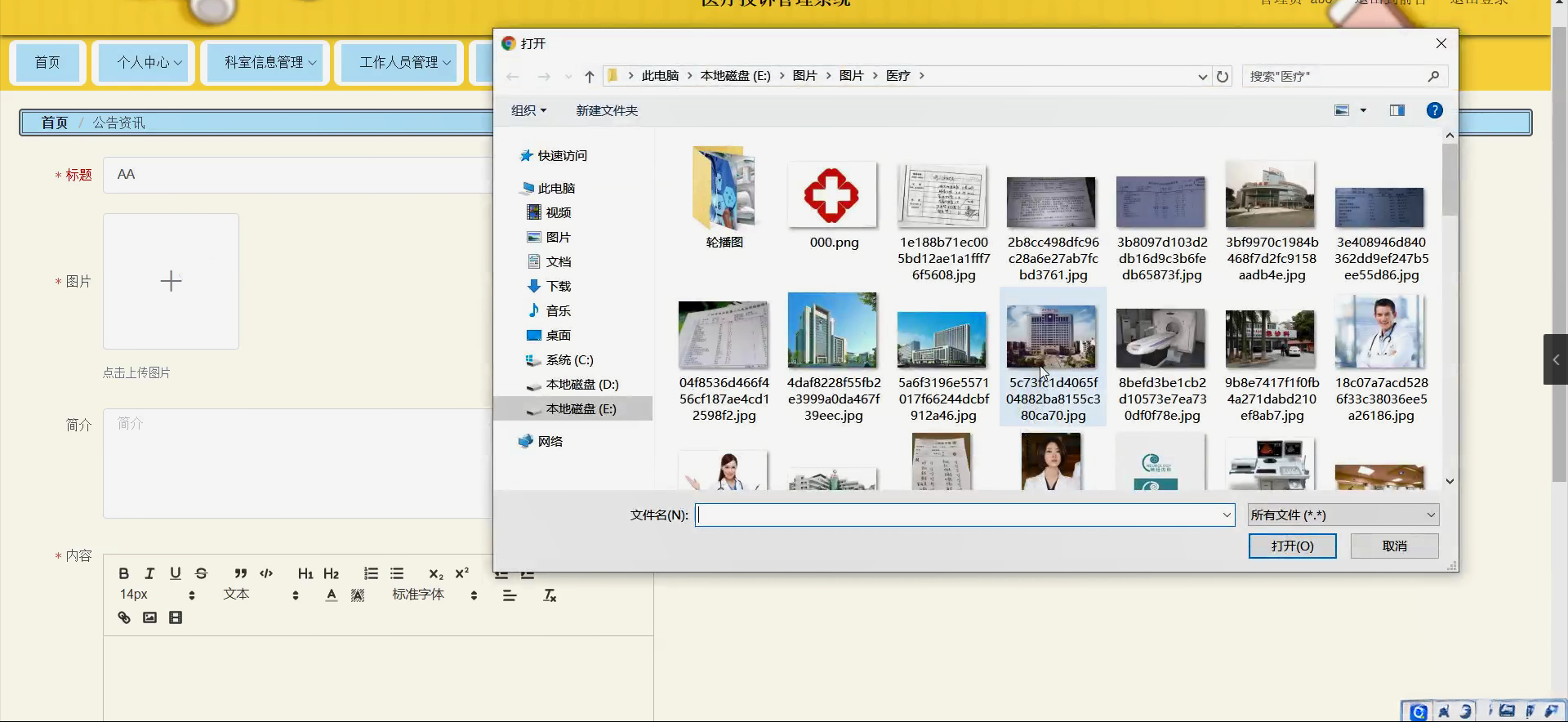Image resolution: width=1568 pixels, height=722 pixels.
Task: Open the 组织 dropdown menu
Action: pos(528,110)
